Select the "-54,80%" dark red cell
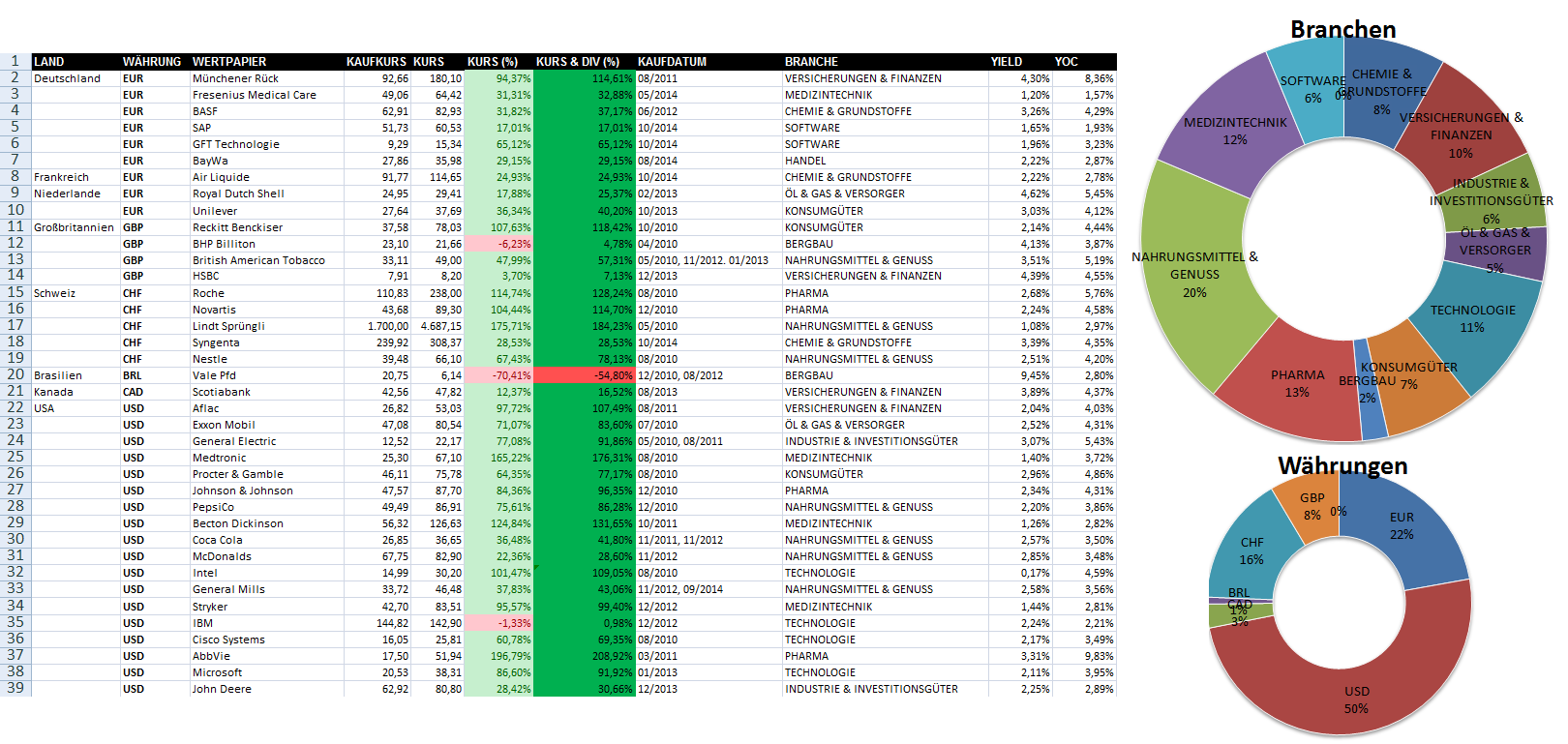 pos(584,375)
